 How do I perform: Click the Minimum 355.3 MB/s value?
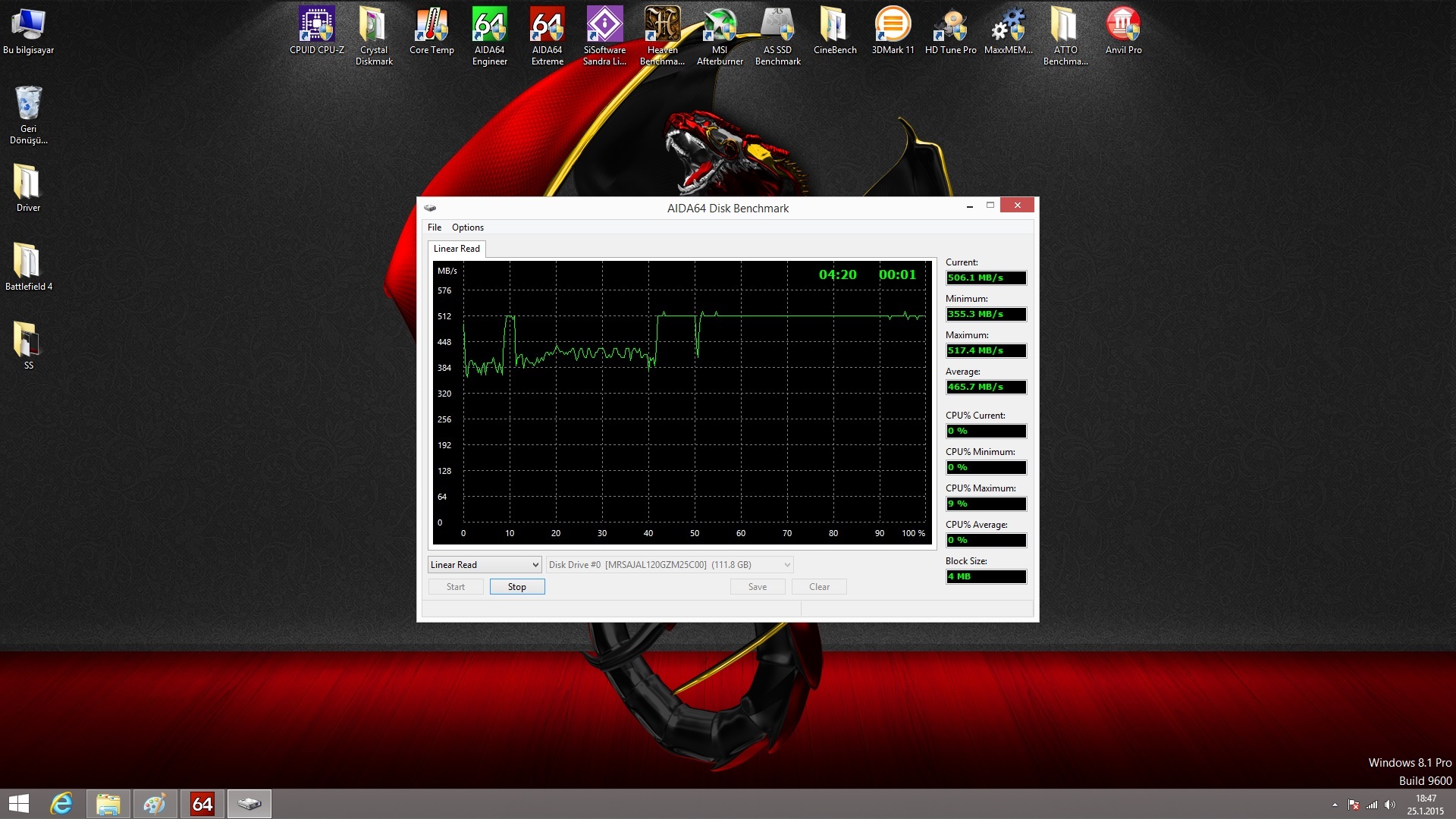pos(986,315)
